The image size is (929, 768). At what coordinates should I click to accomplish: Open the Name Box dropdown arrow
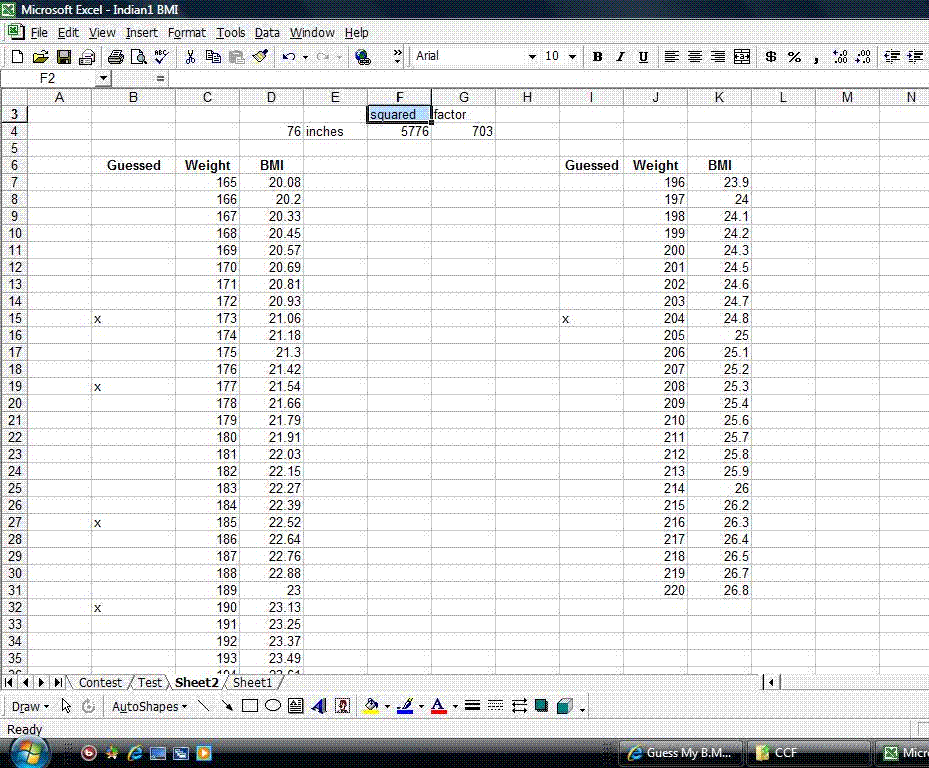(x=103, y=78)
